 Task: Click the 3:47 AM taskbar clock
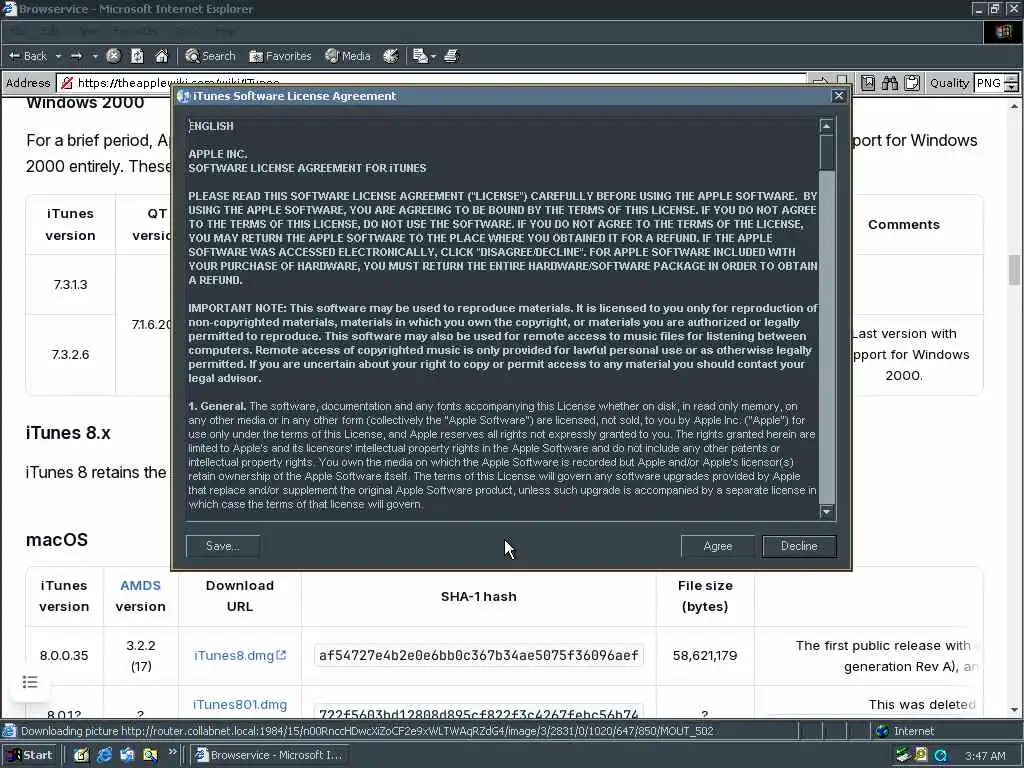pos(985,756)
